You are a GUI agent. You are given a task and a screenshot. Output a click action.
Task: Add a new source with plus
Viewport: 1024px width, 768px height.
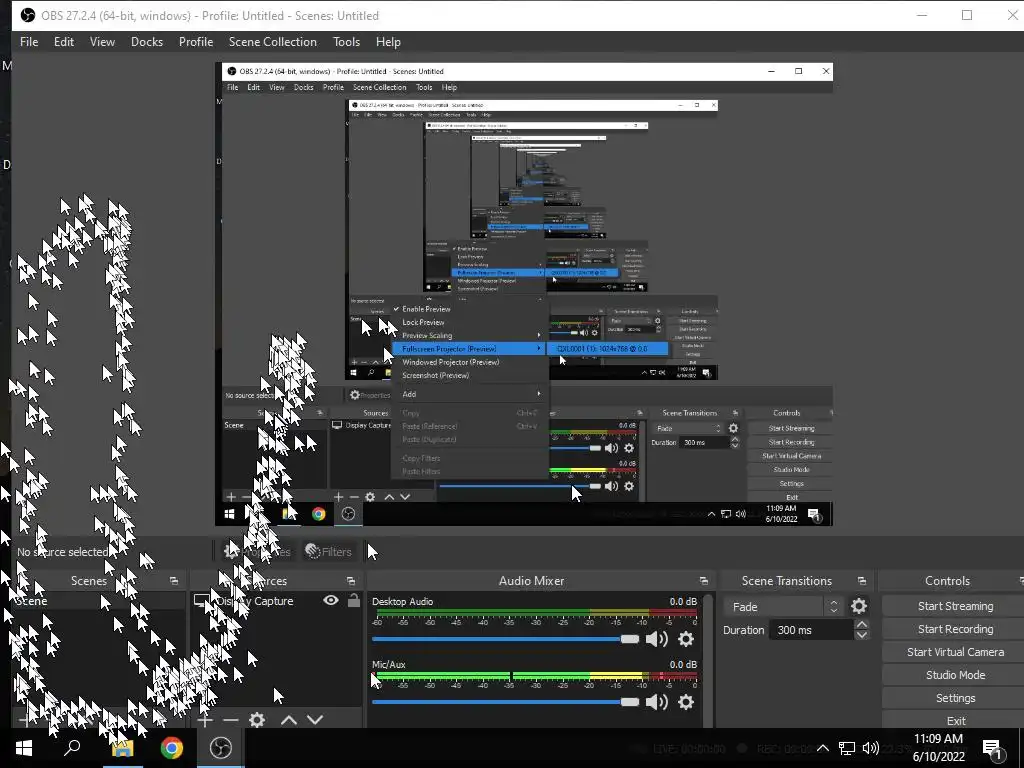point(205,720)
